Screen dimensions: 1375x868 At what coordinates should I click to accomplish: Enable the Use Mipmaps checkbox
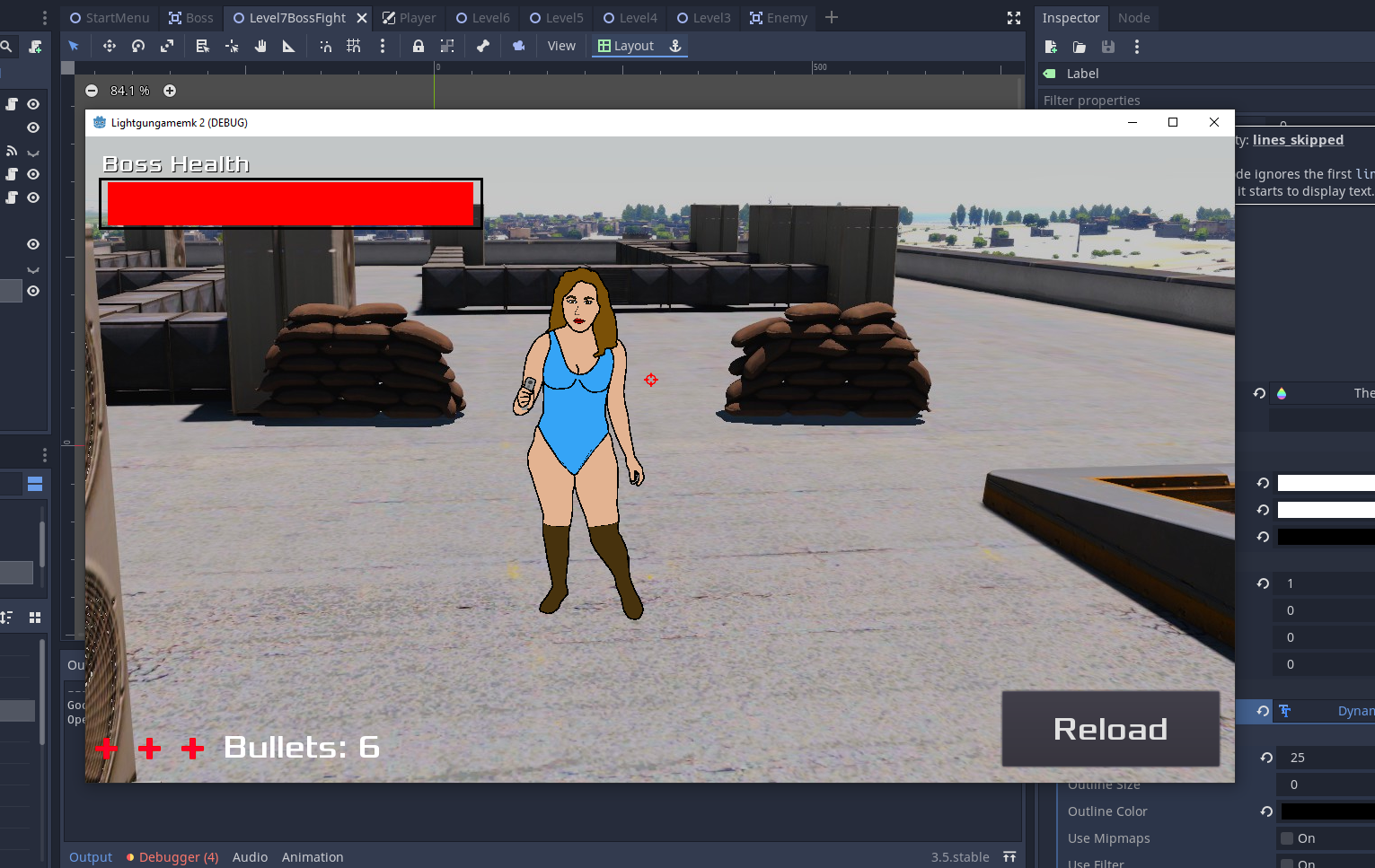[1287, 838]
